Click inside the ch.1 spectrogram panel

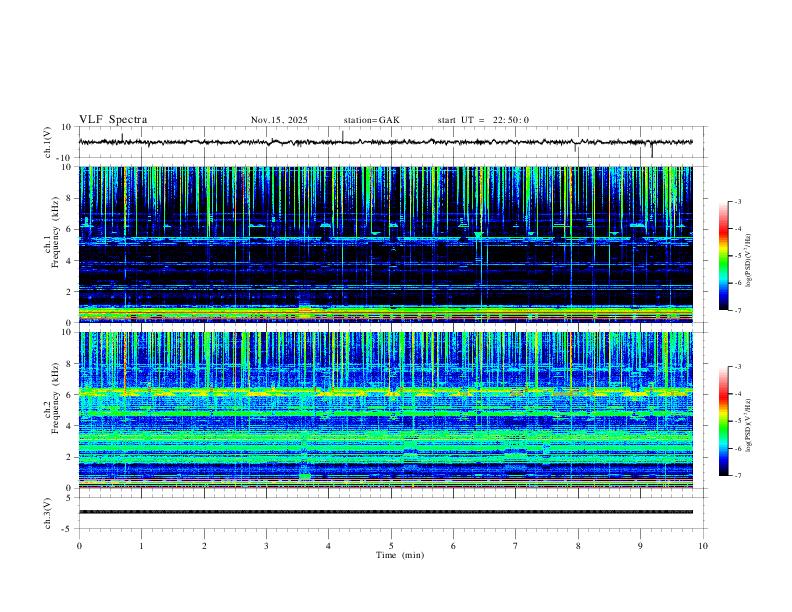(x=386, y=244)
